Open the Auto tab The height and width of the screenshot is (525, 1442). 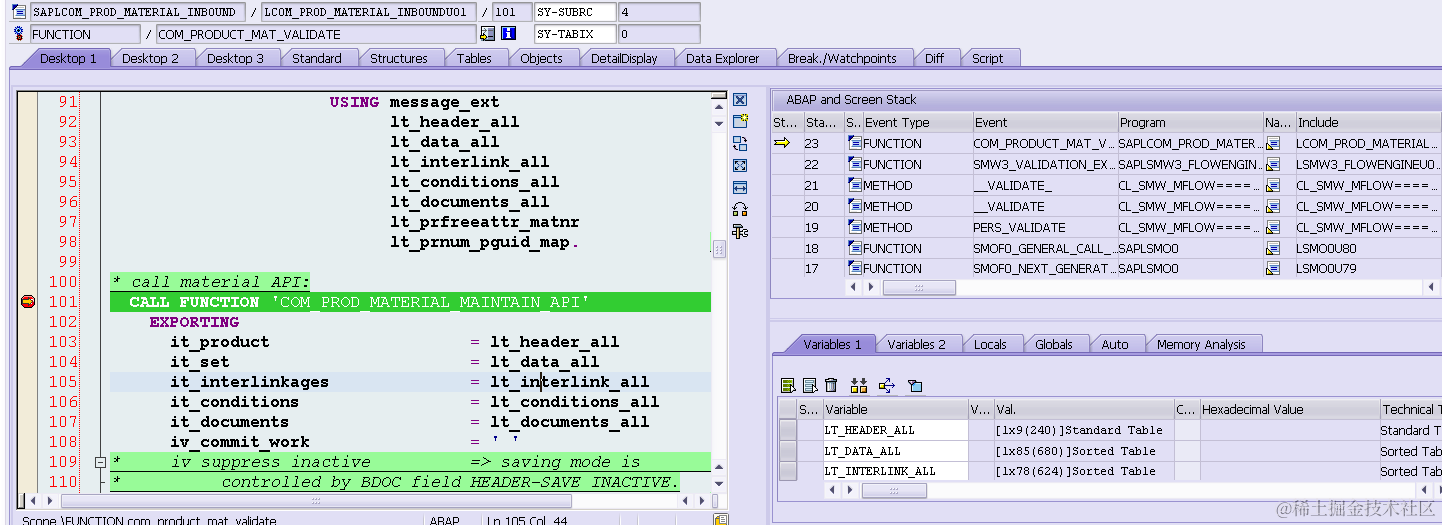point(1115,344)
